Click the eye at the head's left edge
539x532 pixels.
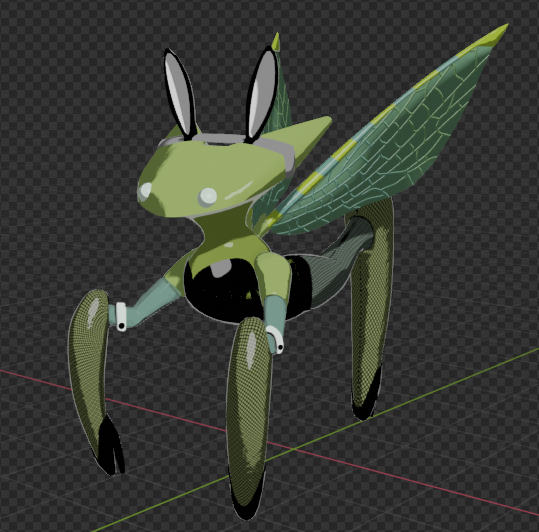145,191
